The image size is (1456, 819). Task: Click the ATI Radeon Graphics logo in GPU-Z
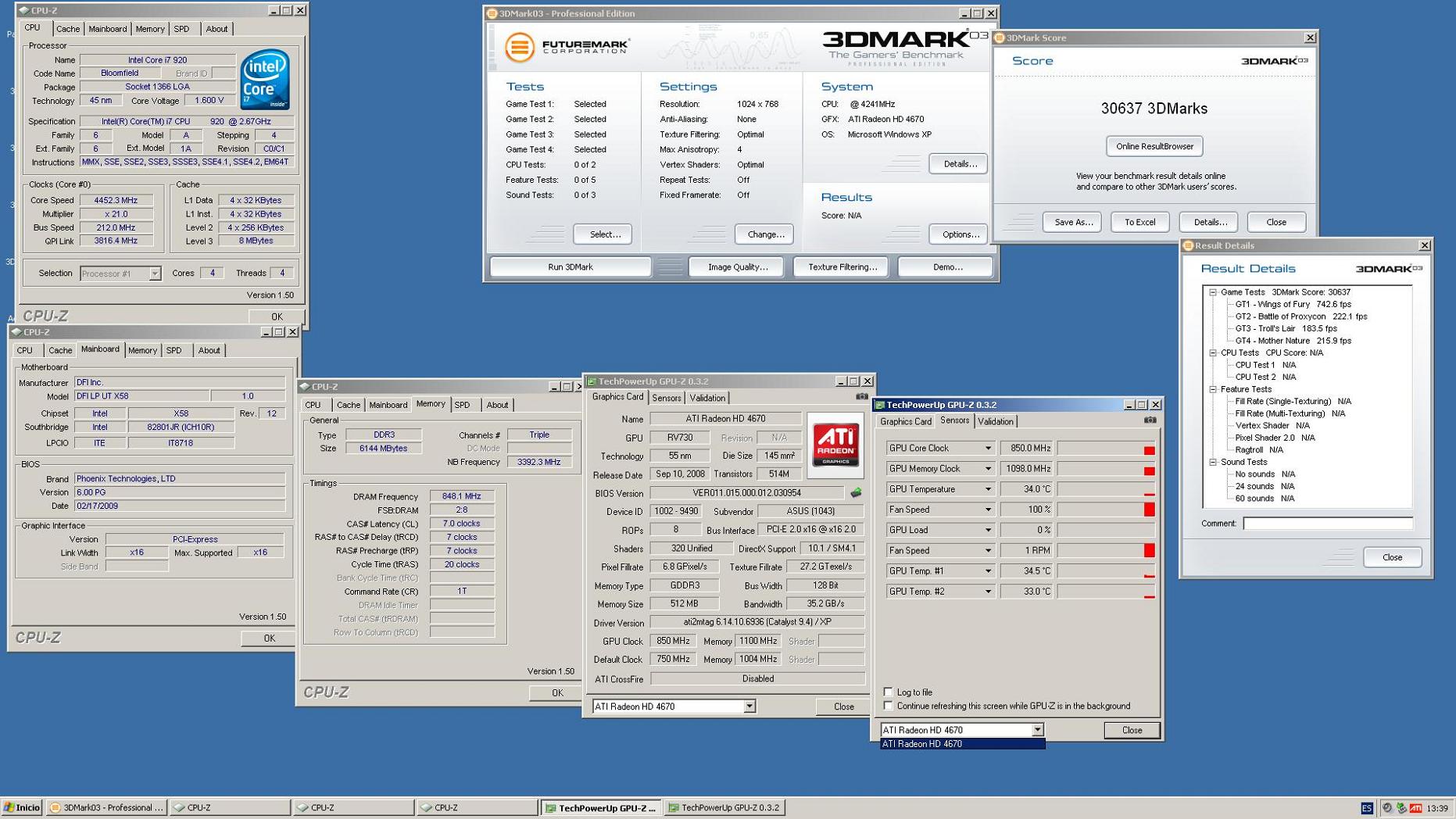(x=835, y=445)
